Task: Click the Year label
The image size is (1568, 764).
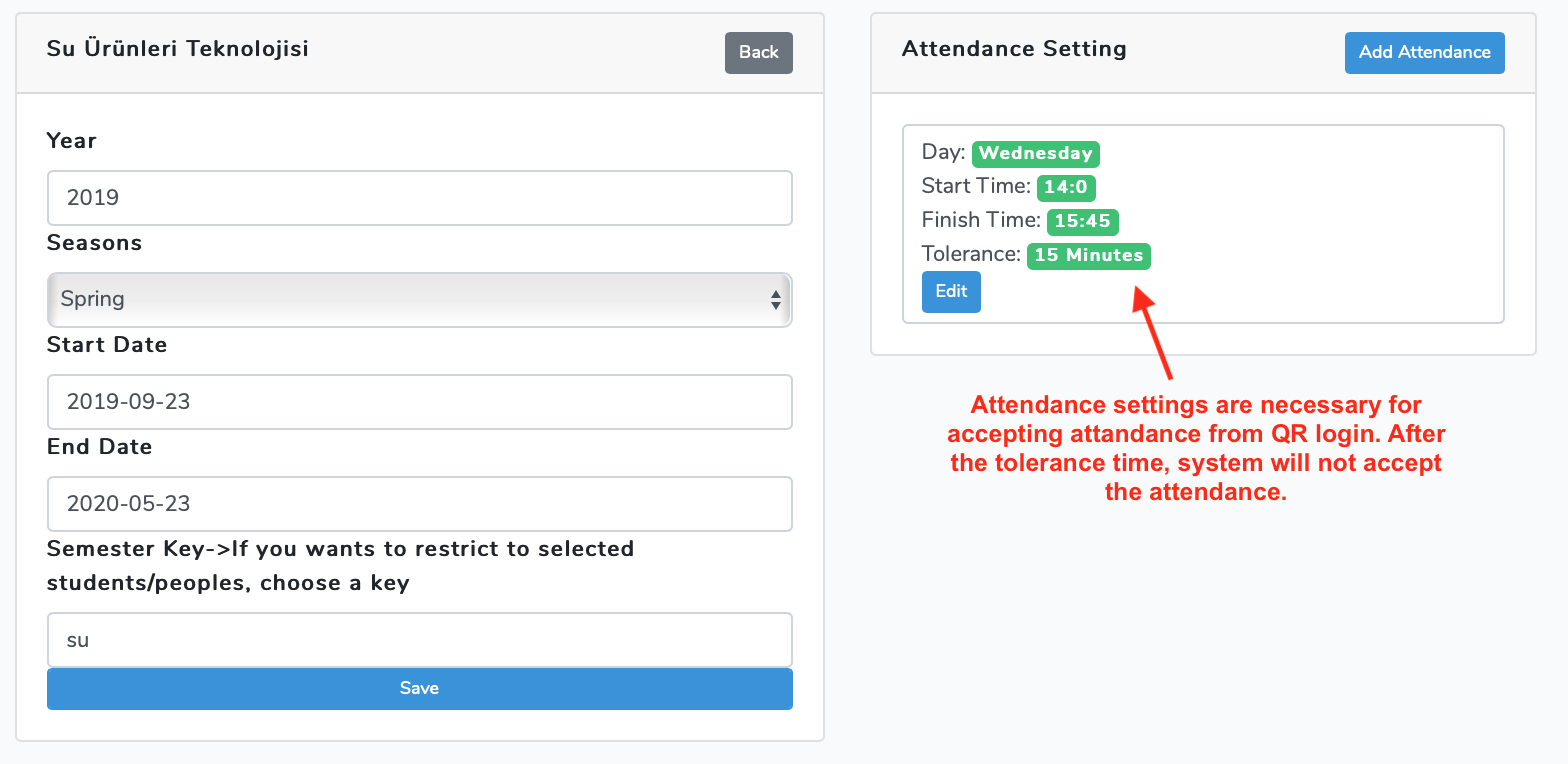Action: (72, 141)
